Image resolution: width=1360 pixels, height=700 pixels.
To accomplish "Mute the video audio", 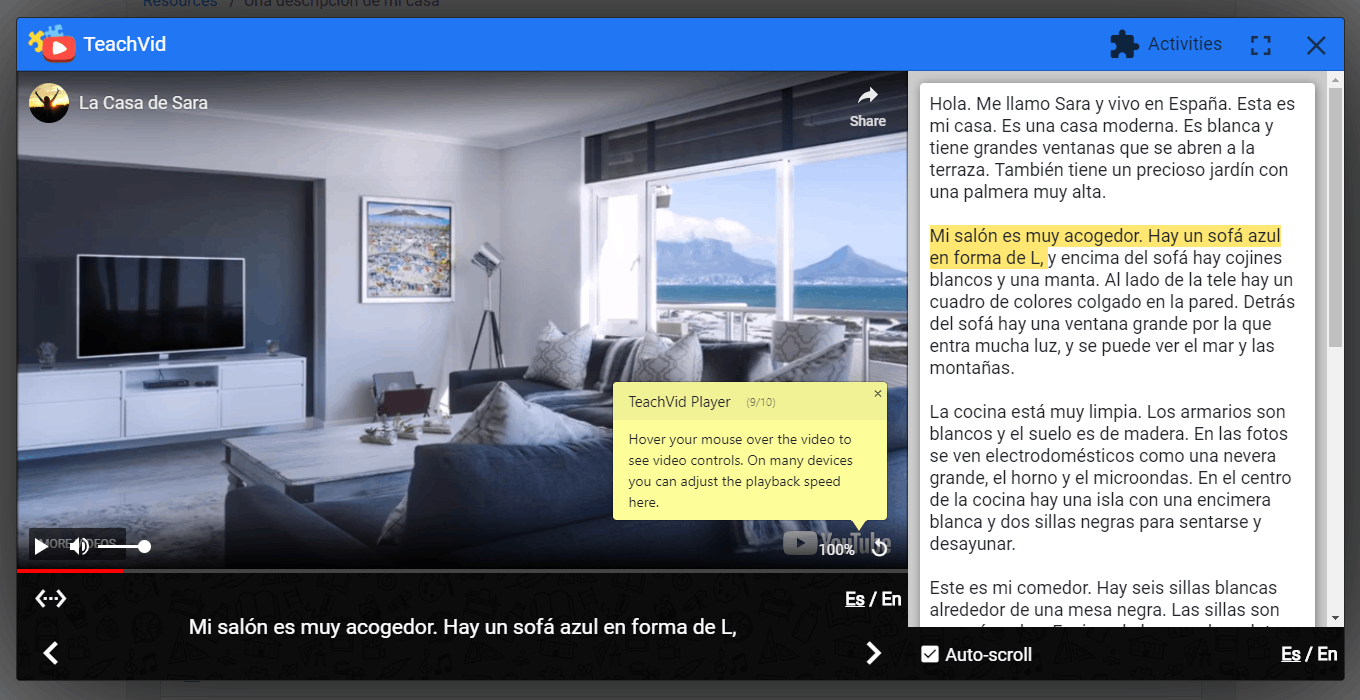I will [x=79, y=546].
